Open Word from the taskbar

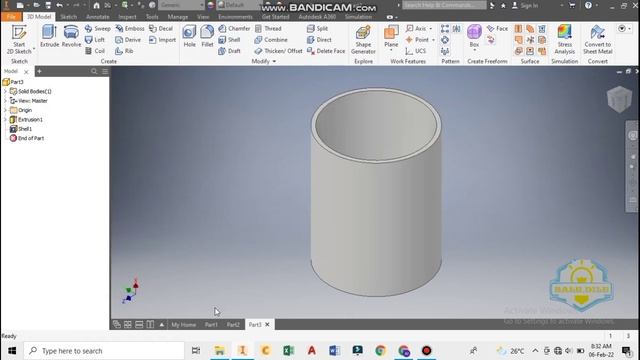pyautogui.click(x=334, y=351)
